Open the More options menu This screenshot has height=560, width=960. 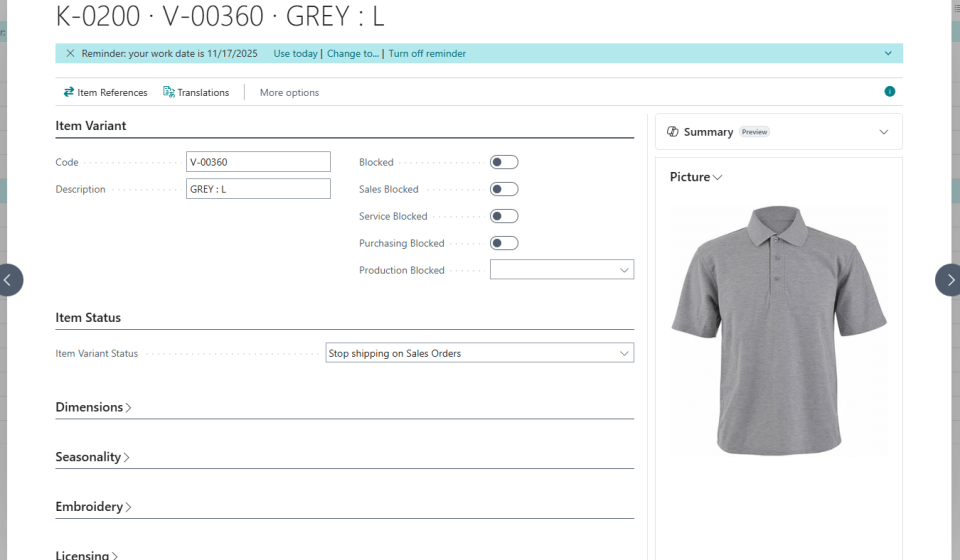pyautogui.click(x=289, y=93)
